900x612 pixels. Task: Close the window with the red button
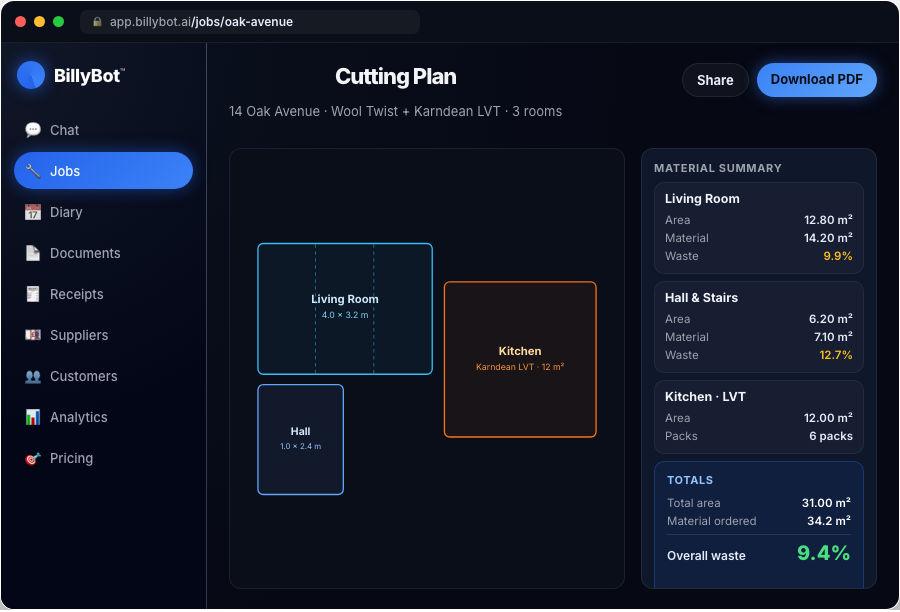21,22
